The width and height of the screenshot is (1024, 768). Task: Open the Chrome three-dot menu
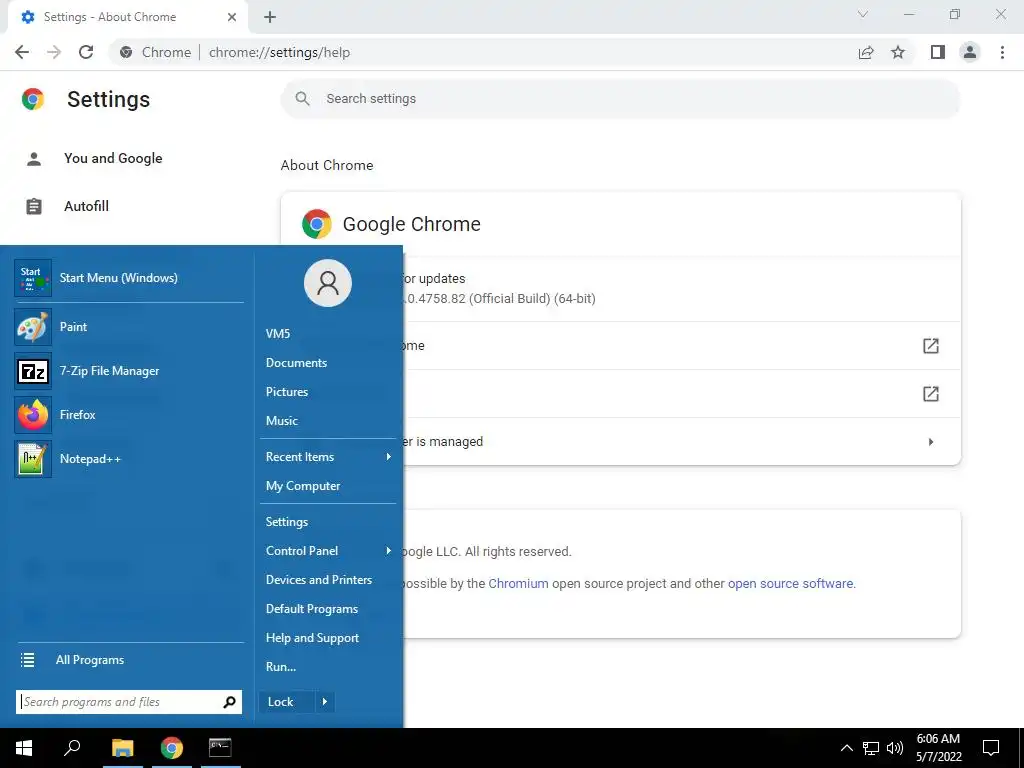click(1002, 52)
